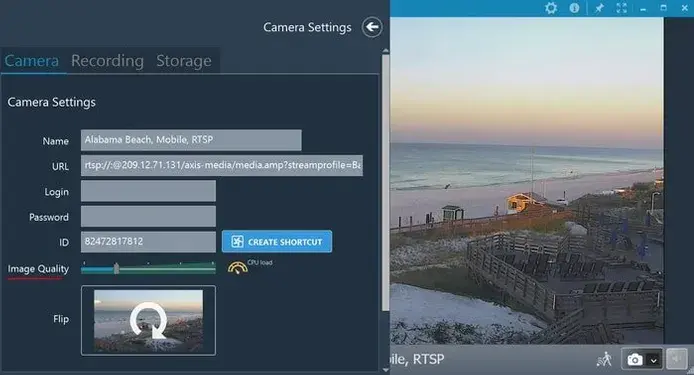Click the settings panel vertical scrollbar
The width and height of the screenshot is (694, 375).
click(x=386, y=182)
